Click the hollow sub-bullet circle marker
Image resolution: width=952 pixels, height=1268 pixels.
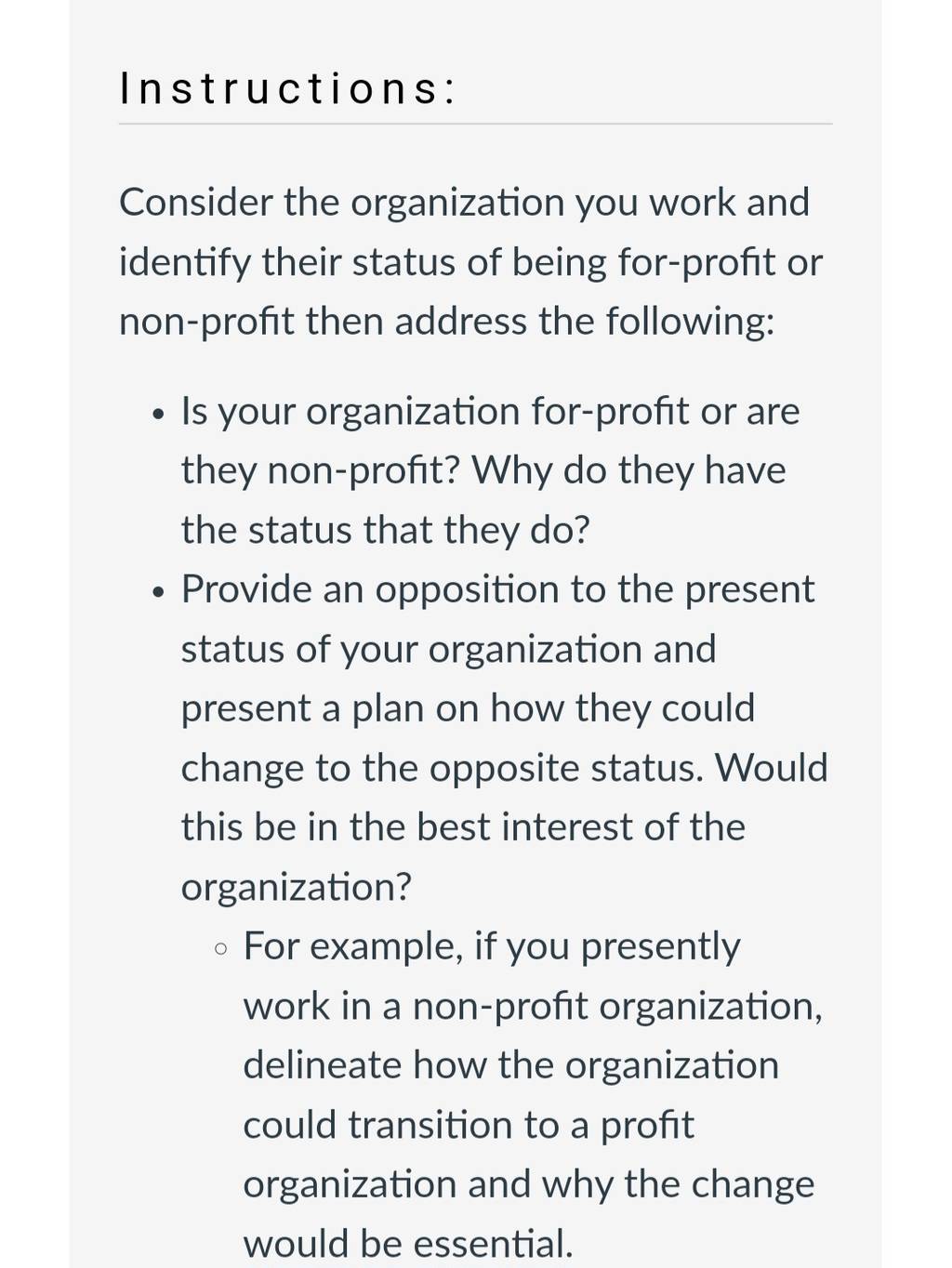coord(220,949)
